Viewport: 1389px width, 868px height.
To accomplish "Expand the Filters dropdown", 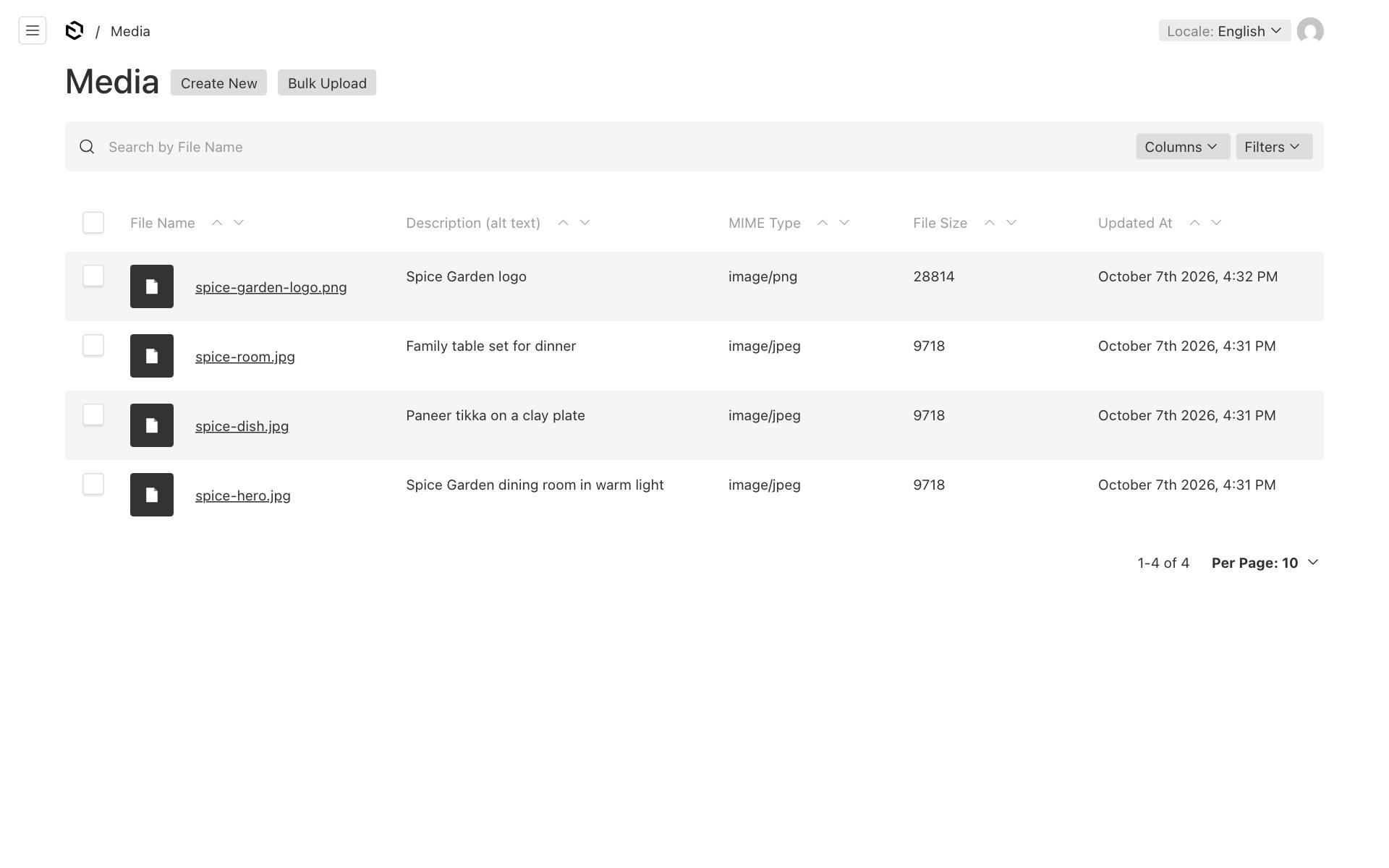I will tap(1274, 147).
